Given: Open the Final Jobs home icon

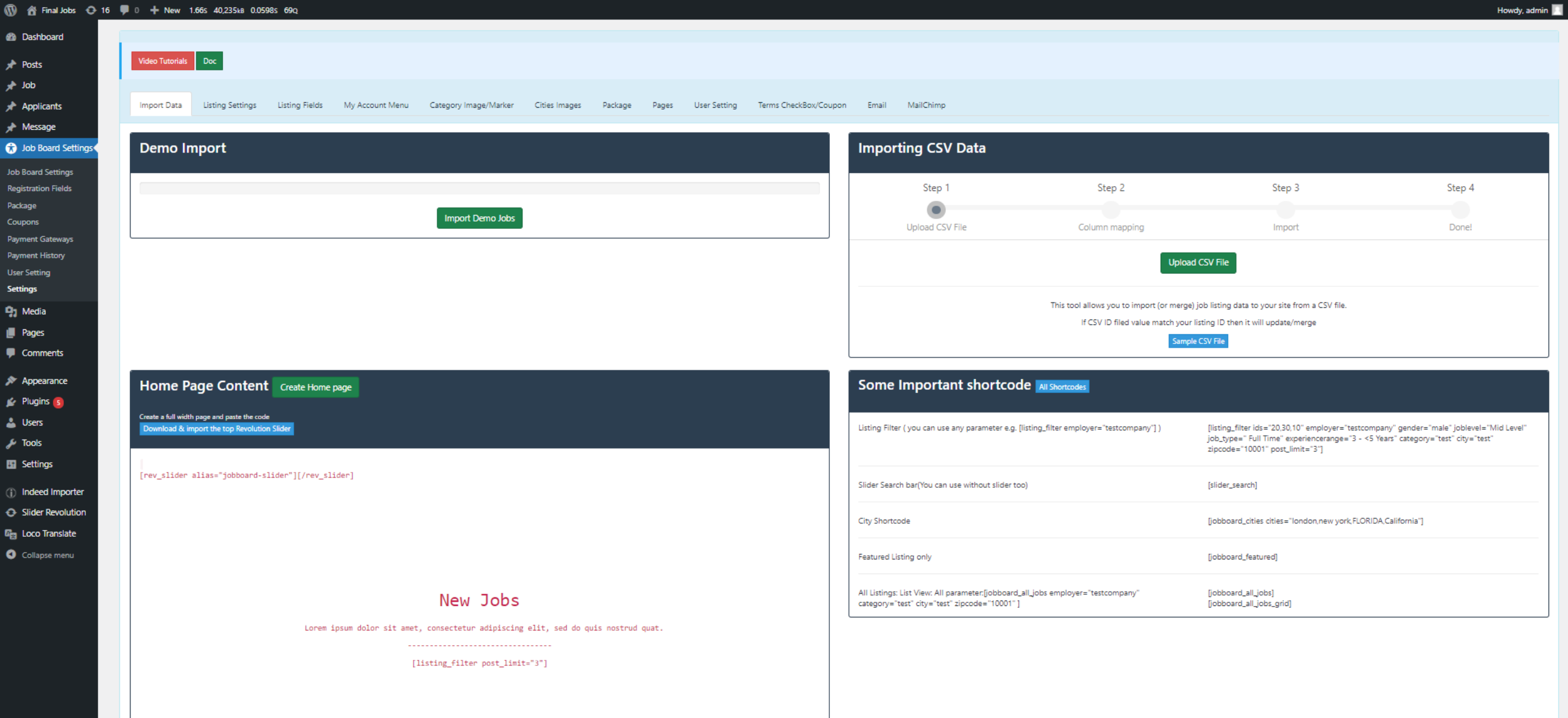Looking at the screenshot, I should click(32, 10).
